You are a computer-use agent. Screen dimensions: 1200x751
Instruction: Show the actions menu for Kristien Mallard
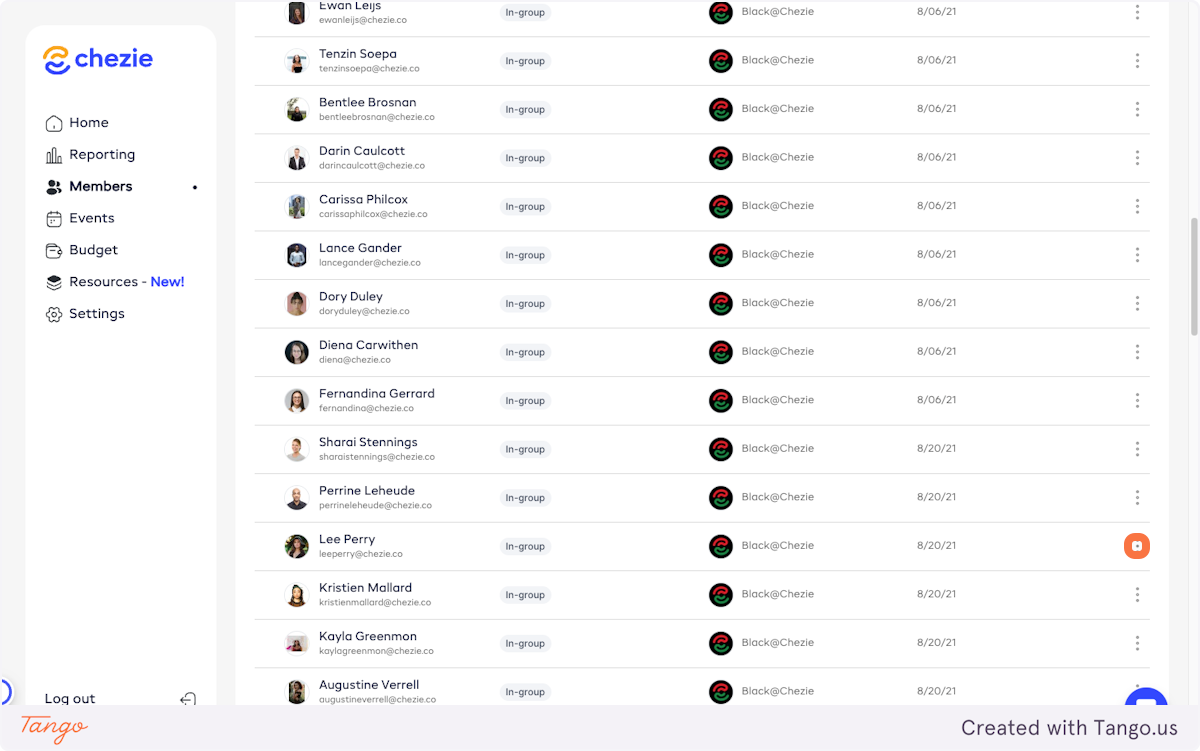[1137, 595]
